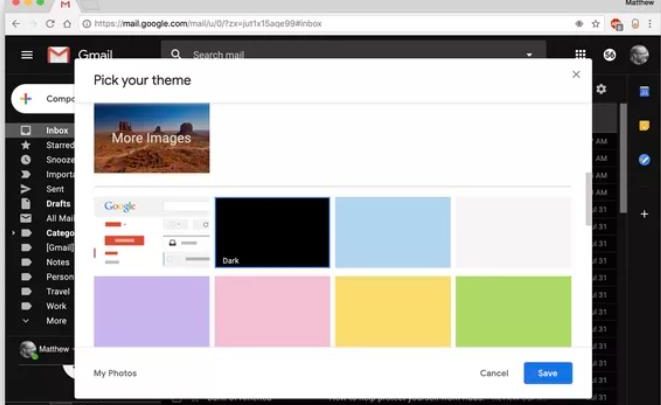
Task: Select the Dark theme swatch
Action: coord(272,232)
